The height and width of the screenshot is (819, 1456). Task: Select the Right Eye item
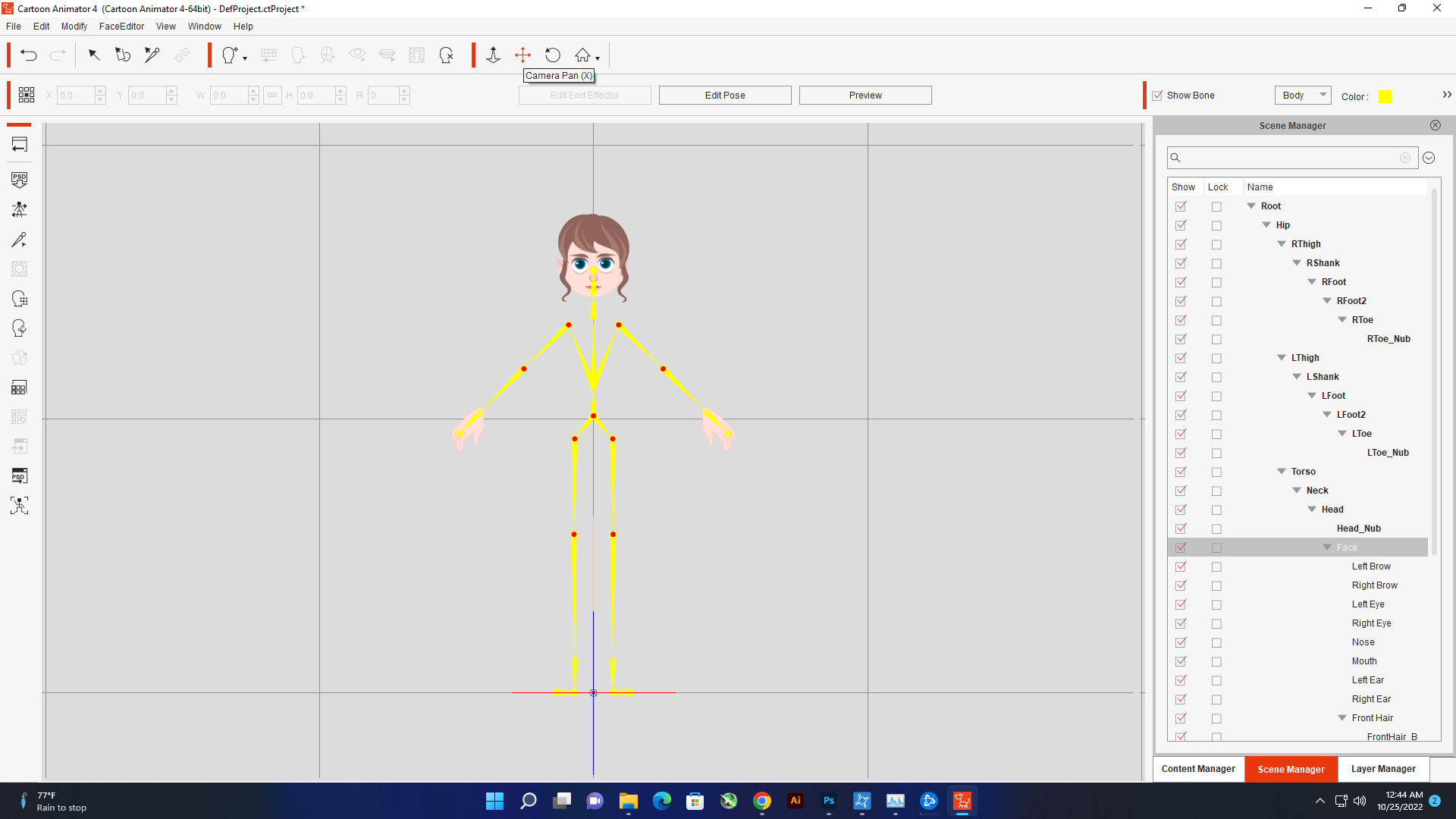[1371, 623]
